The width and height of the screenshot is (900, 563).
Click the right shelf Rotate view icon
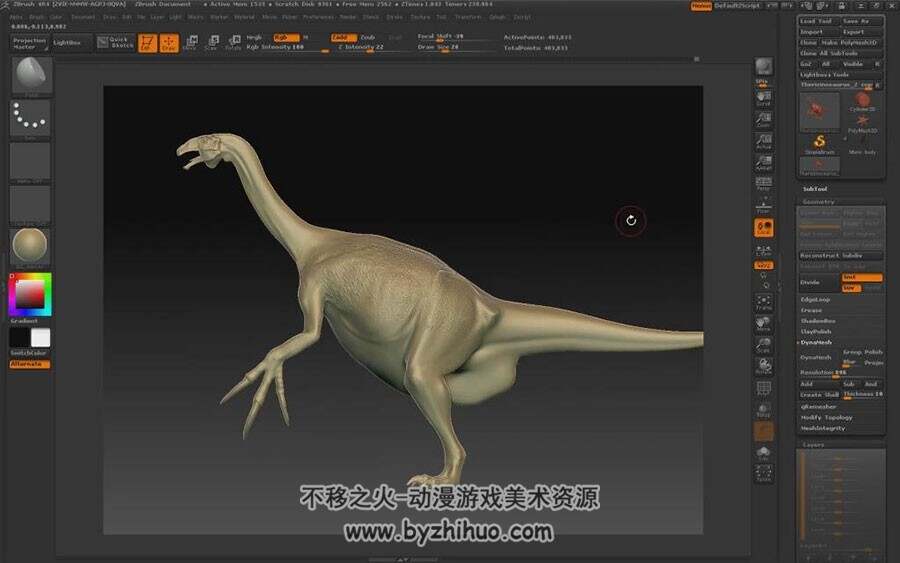(763, 367)
